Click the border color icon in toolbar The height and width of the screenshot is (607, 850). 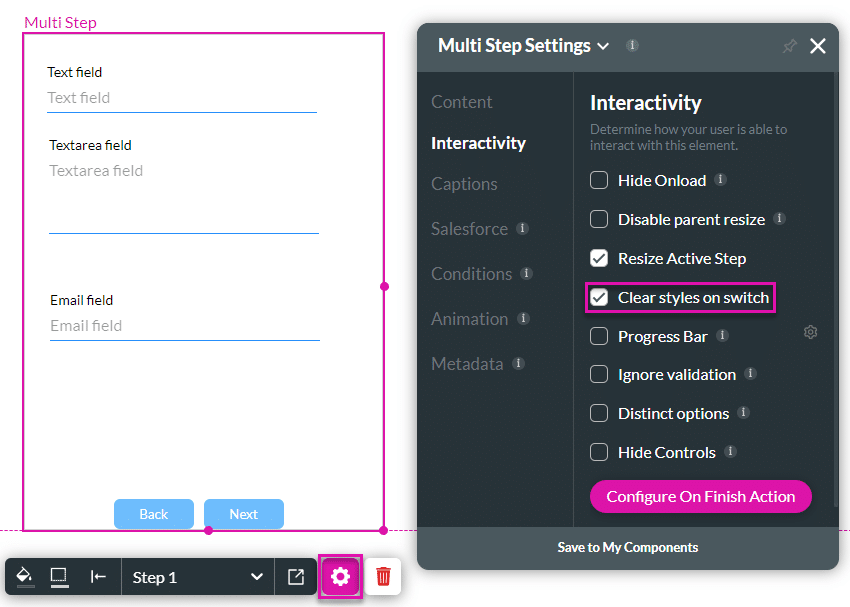(59, 577)
